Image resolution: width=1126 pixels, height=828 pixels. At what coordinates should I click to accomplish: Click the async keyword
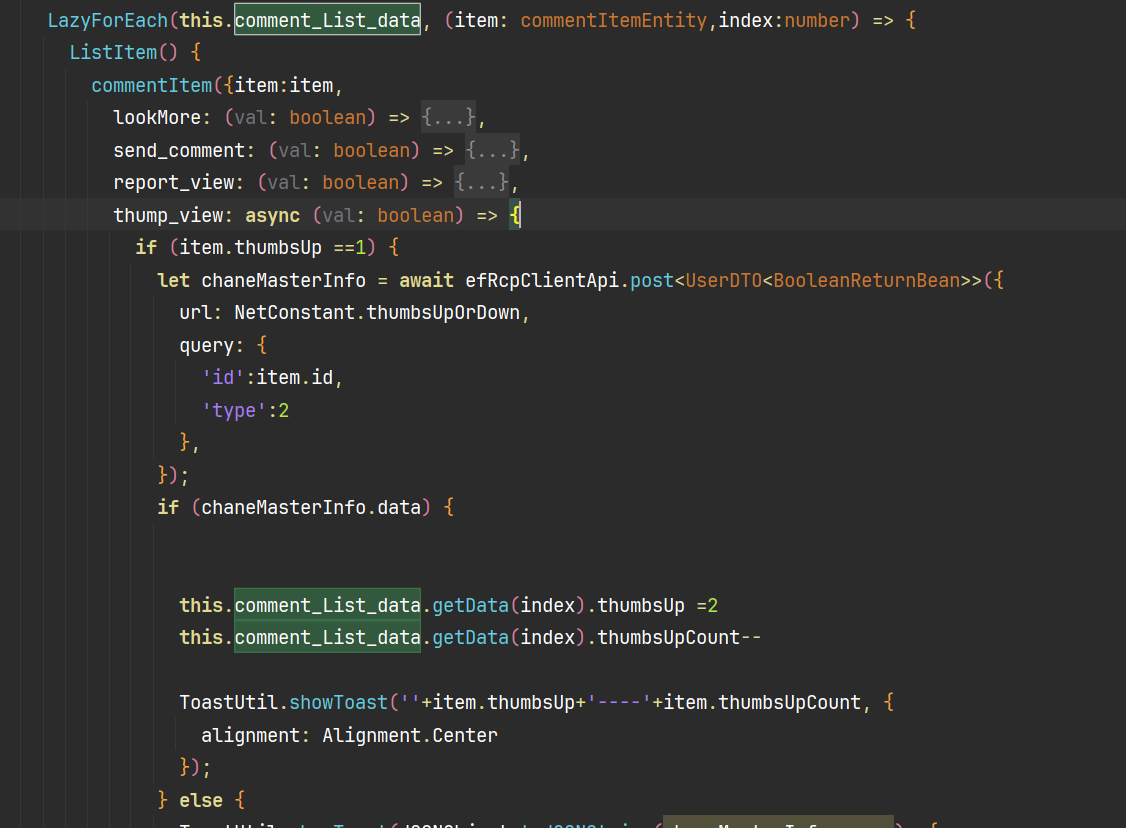(273, 216)
